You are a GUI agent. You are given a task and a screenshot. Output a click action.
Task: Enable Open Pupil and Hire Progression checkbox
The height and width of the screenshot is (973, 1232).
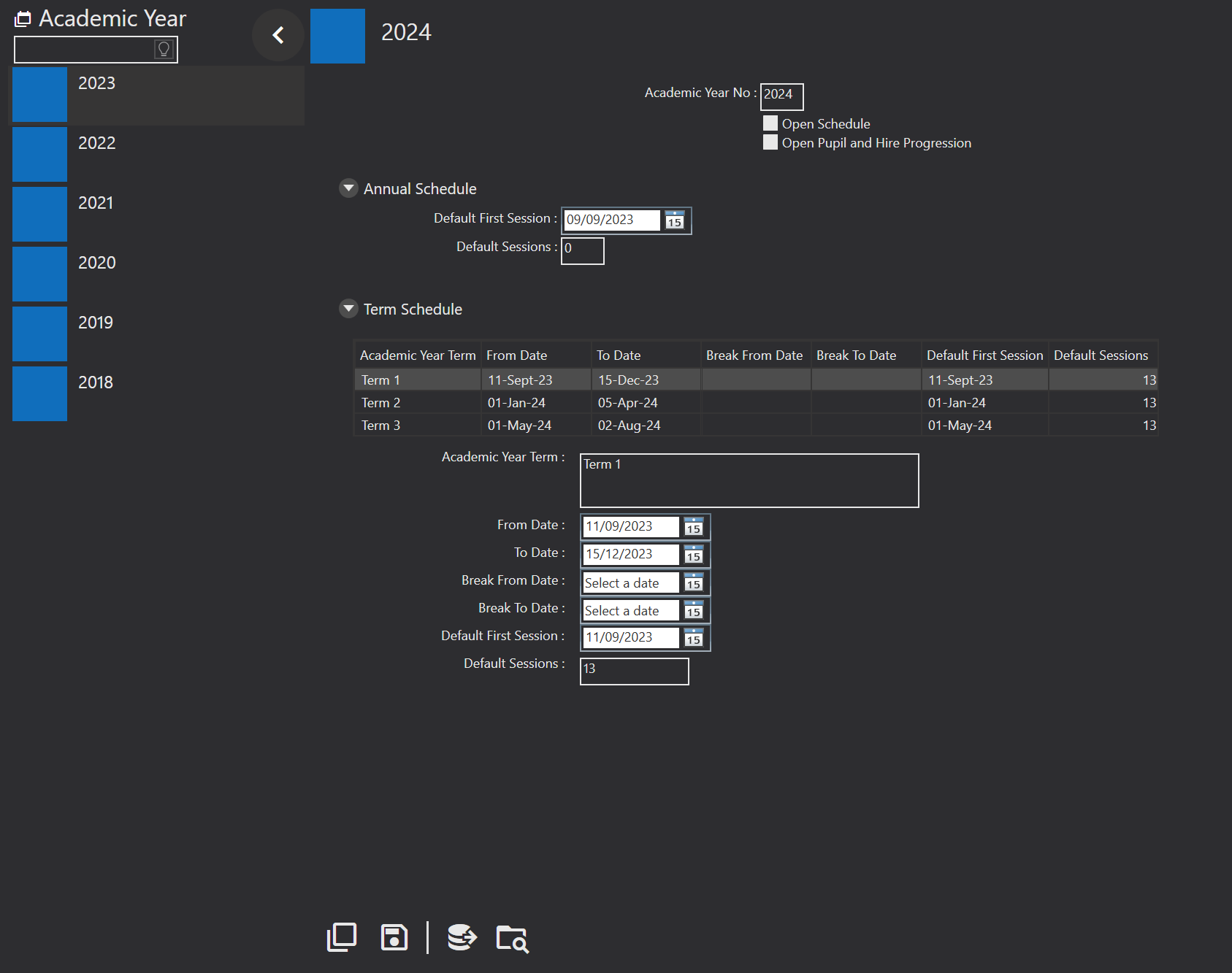pos(770,142)
